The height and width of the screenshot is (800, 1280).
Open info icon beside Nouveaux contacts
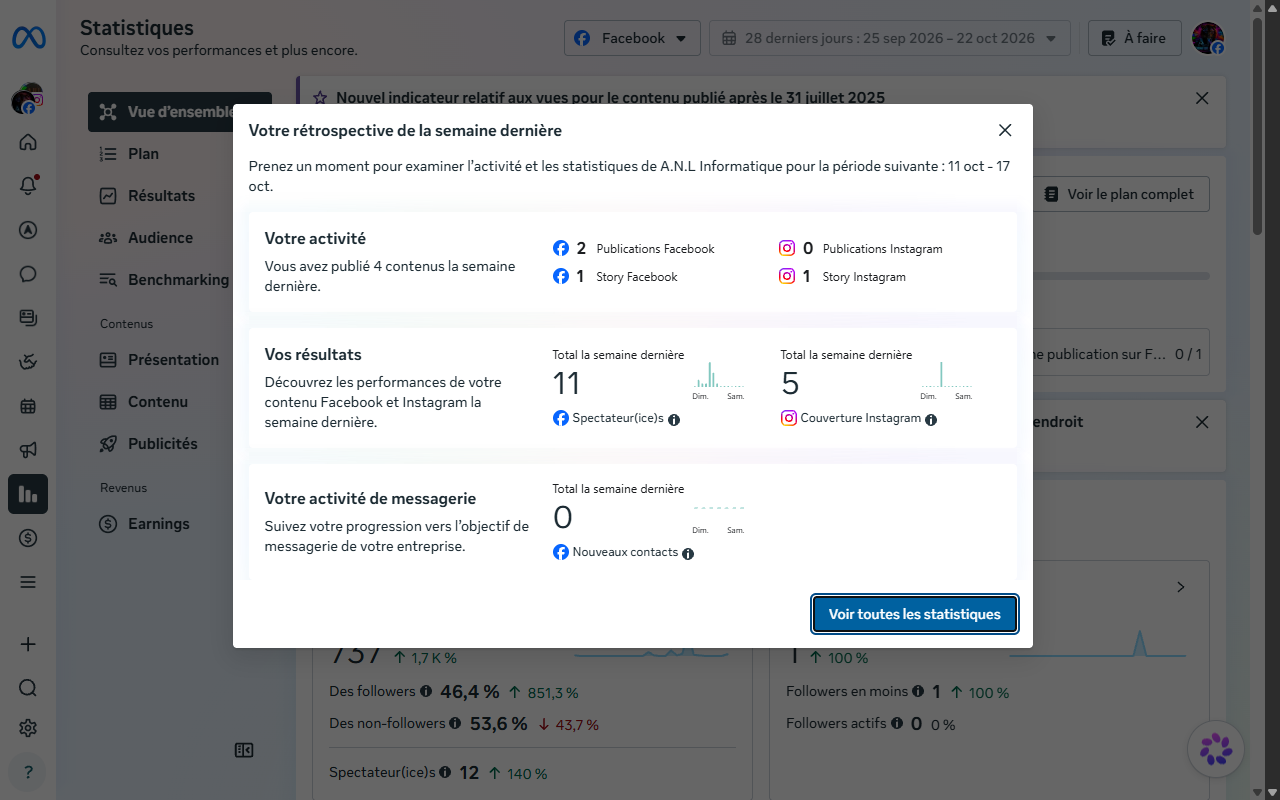(688, 553)
